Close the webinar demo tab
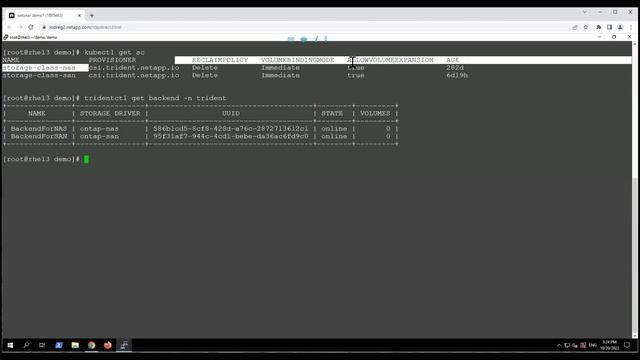640x360 pixels. 79,16
